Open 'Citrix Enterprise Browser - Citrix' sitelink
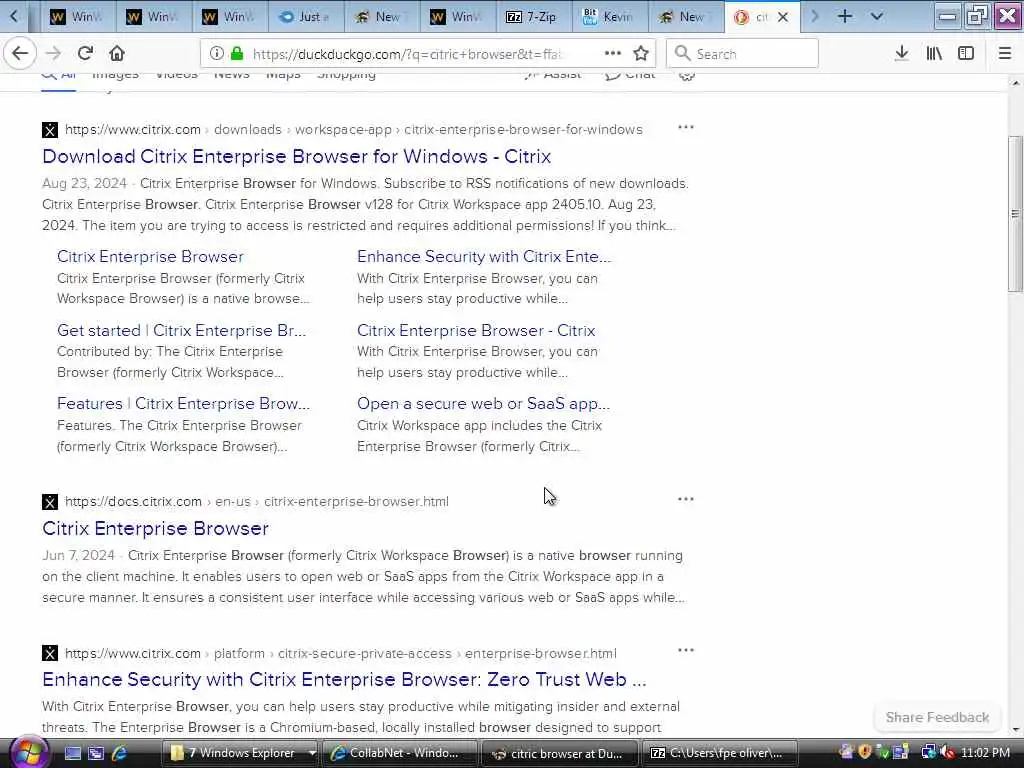 (x=476, y=330)
